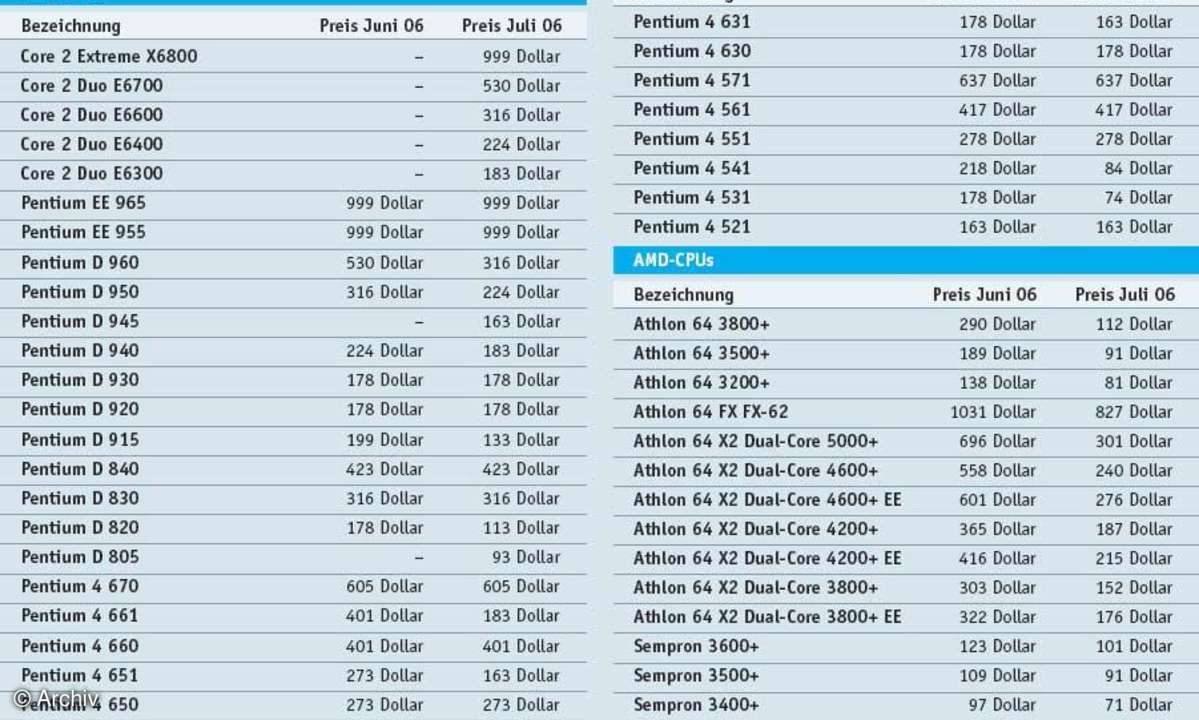The height and width of the screenshot is (720, 1199).
Task: Click the "Pentium D 830" label
Action: coord(80,498)
